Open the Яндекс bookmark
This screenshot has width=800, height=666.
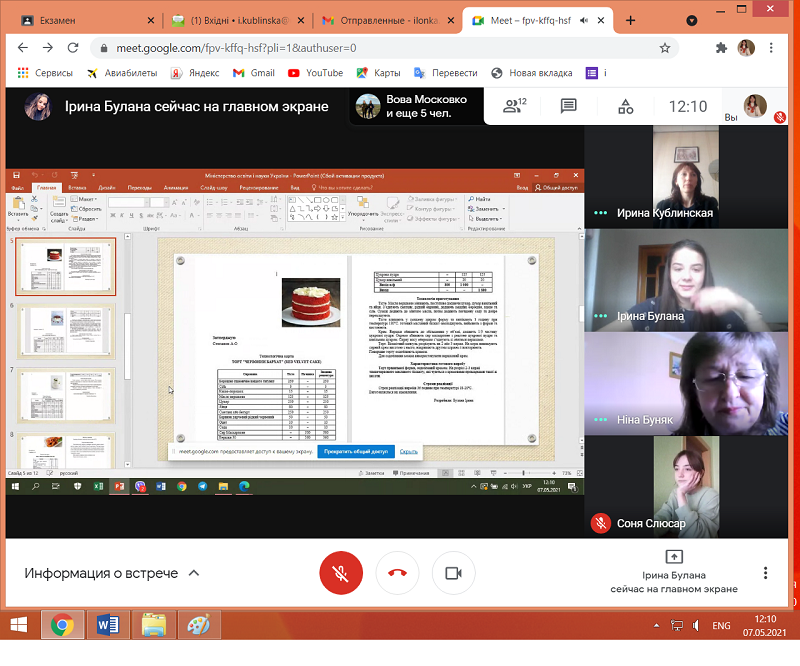(x=195, y=73)
